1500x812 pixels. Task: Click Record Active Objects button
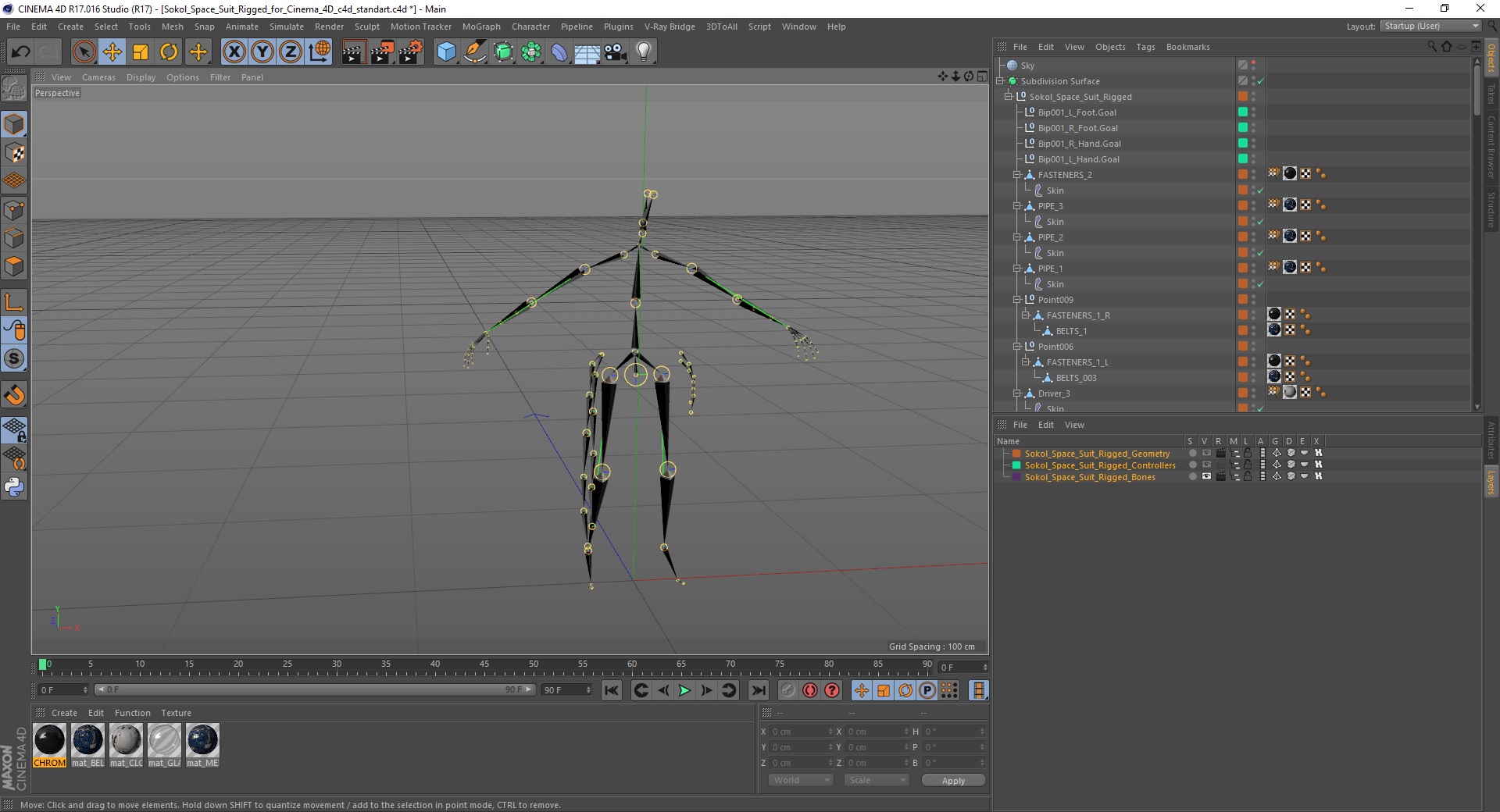point(787,690)
